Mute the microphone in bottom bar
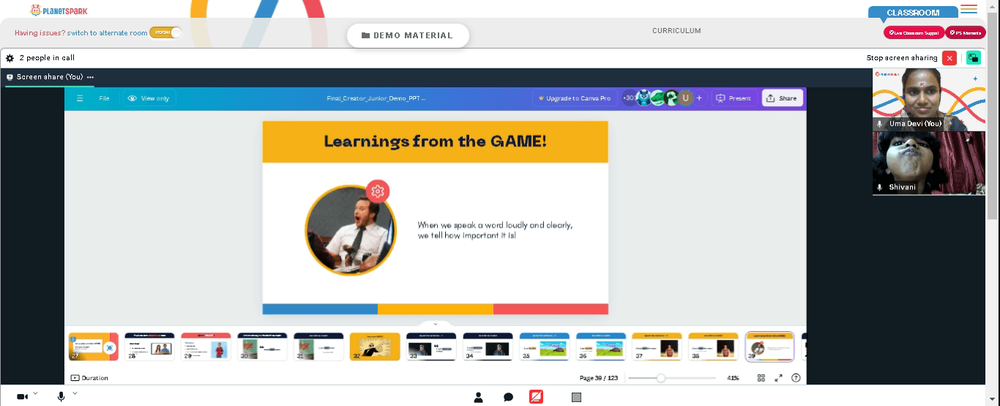1000x406 pixels. coord(61,397)
